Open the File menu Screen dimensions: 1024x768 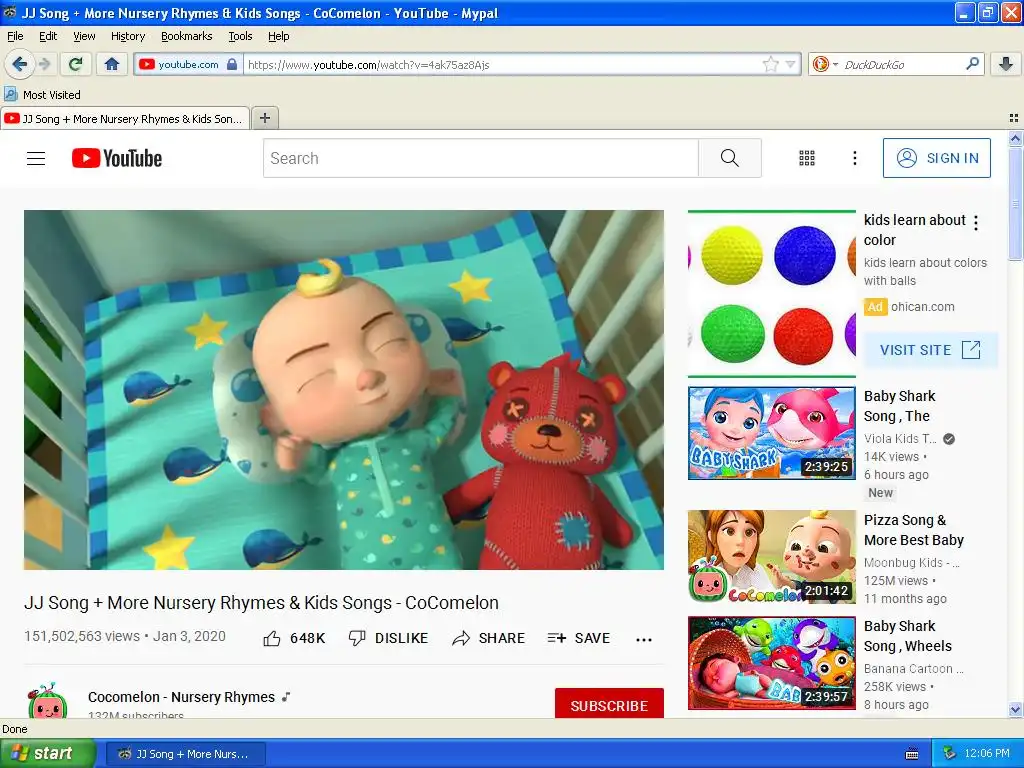coord(15,36)
